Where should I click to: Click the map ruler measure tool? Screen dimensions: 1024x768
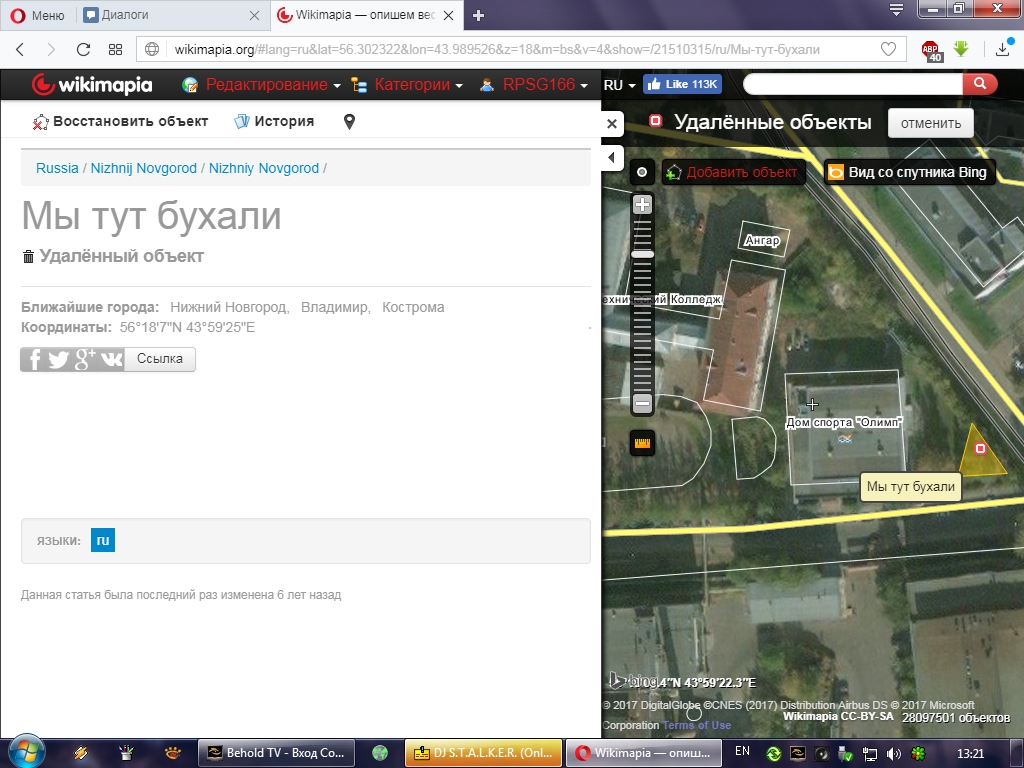(x=643, y=443)
